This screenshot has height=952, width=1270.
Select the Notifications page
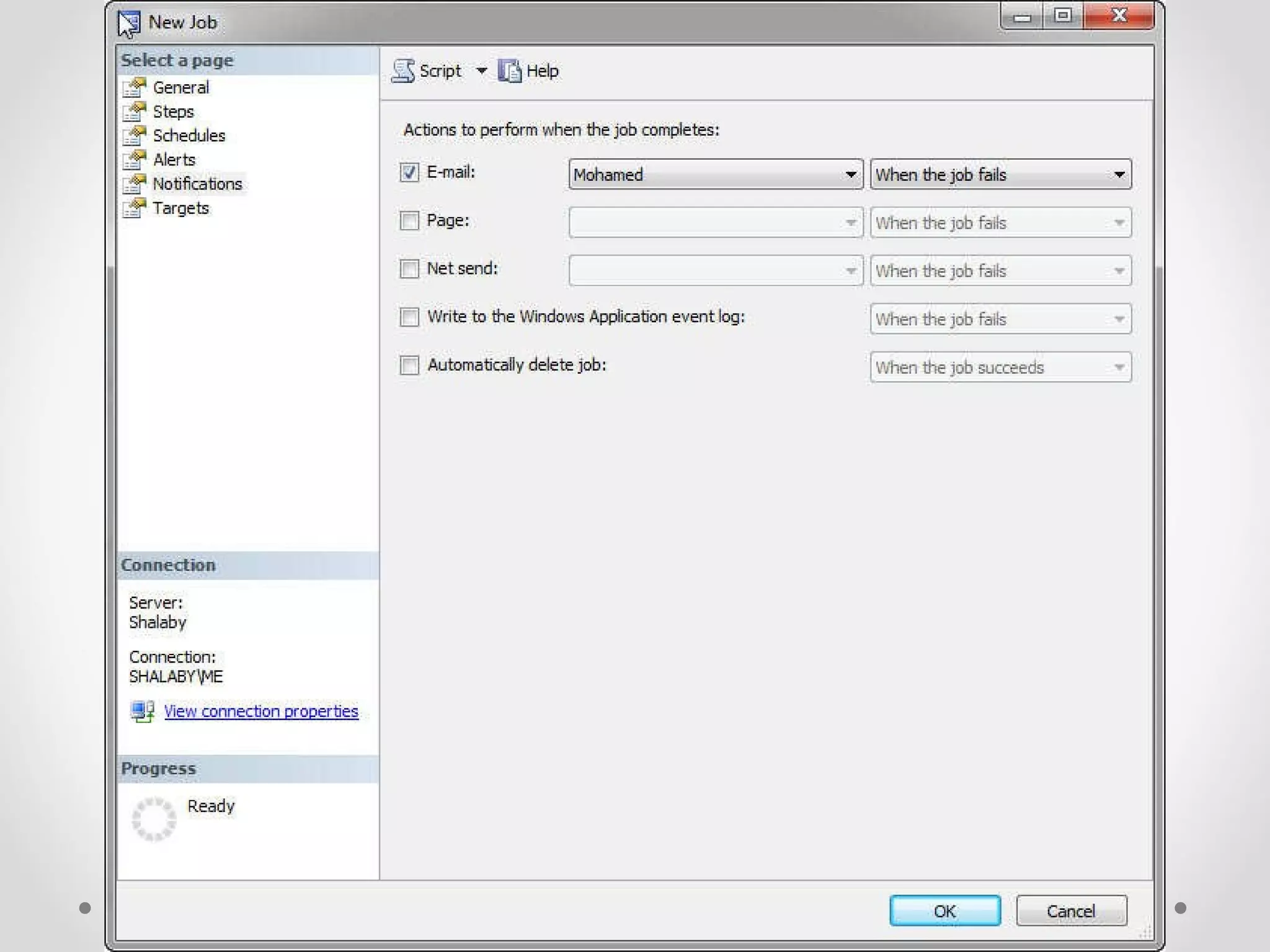coord(197,184)
